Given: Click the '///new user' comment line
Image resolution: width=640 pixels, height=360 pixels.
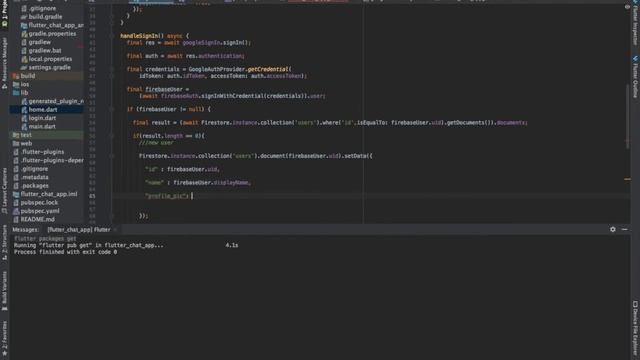Looking at the screenshot, I should [156, 143].
